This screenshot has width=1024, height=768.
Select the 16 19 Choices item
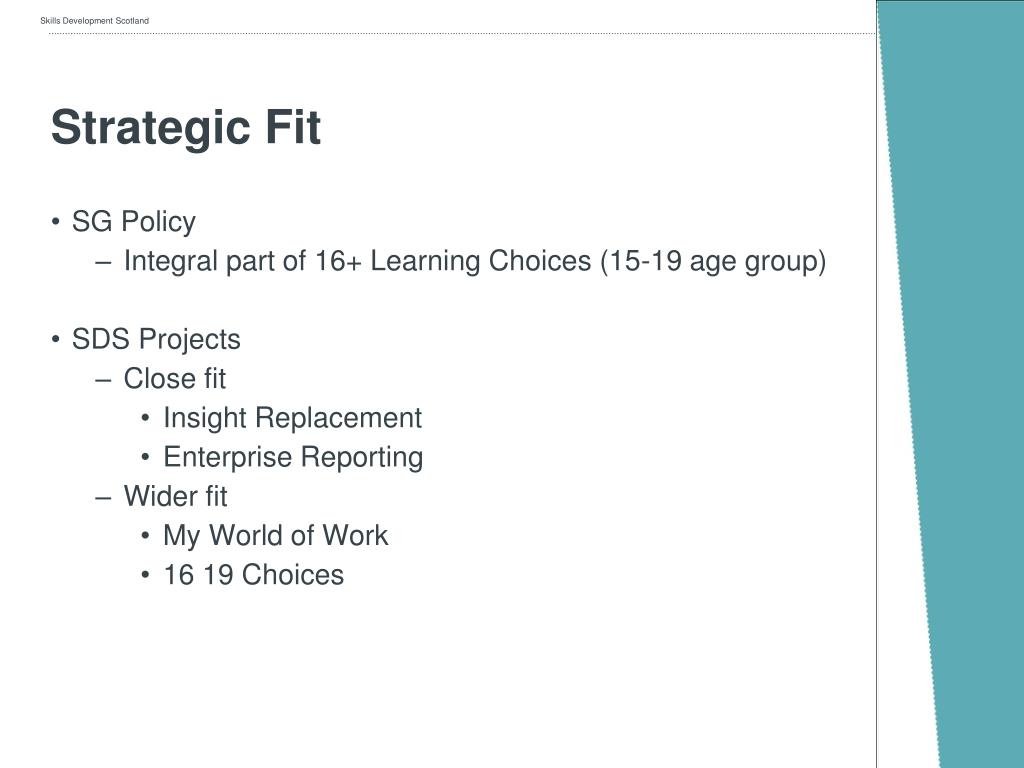coord(253,575)
